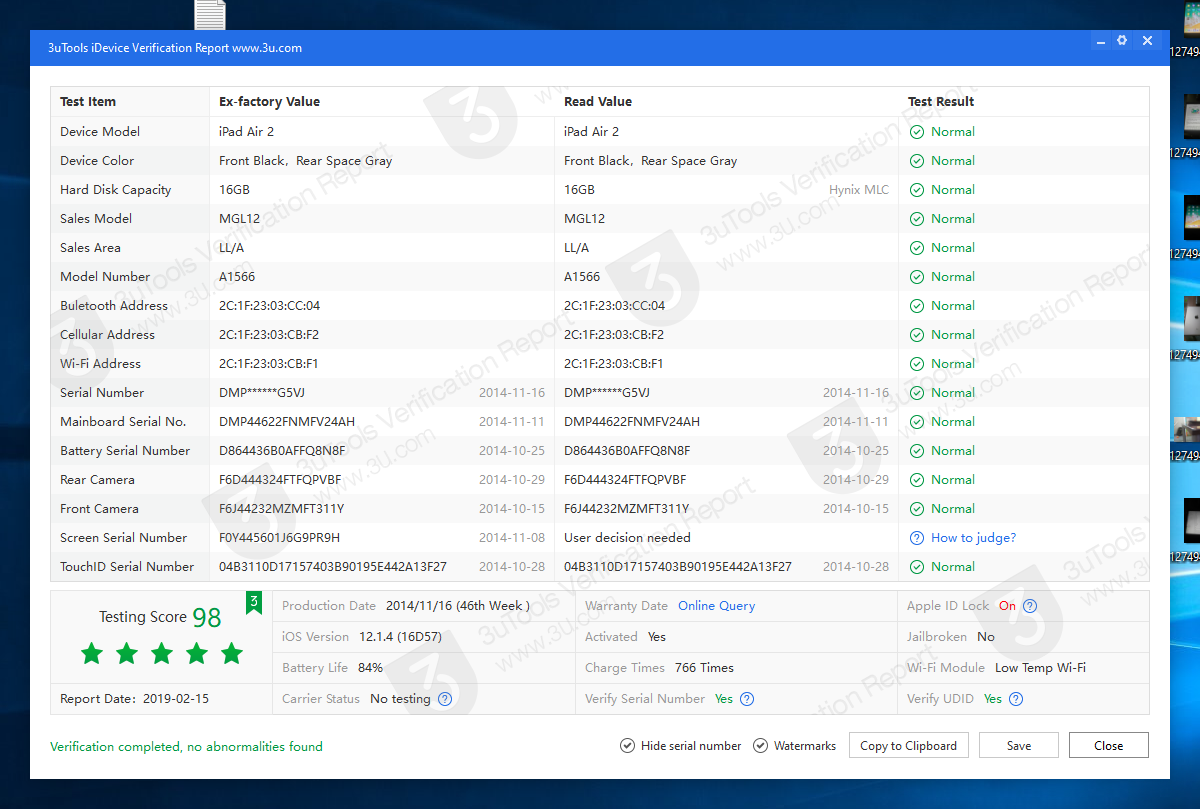This screenshot has width=1200, height=809.
Task: Click Bluetooth Address normal check icon
Action: [917, 306]
